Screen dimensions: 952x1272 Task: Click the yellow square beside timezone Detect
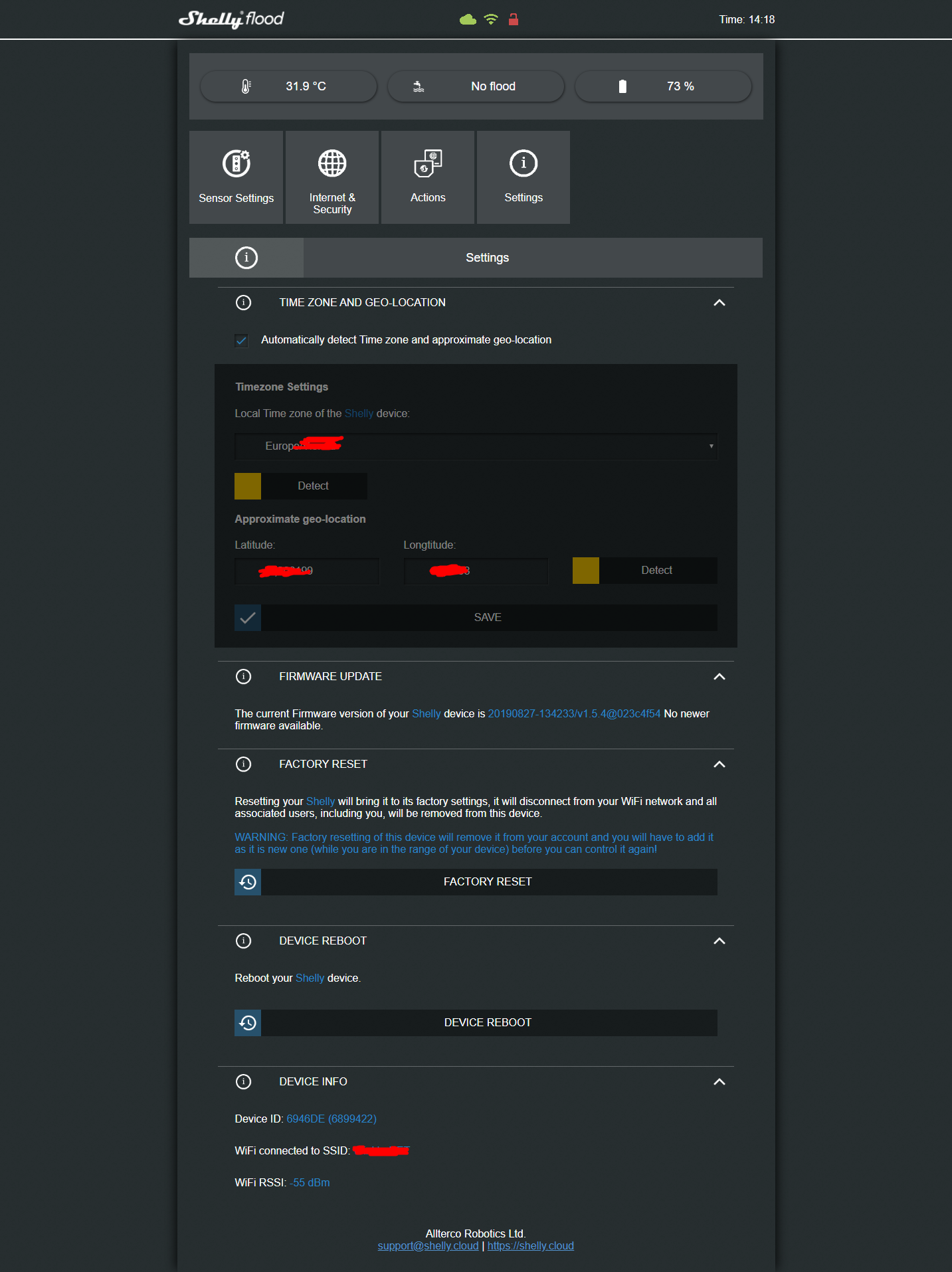pos(248,486)
